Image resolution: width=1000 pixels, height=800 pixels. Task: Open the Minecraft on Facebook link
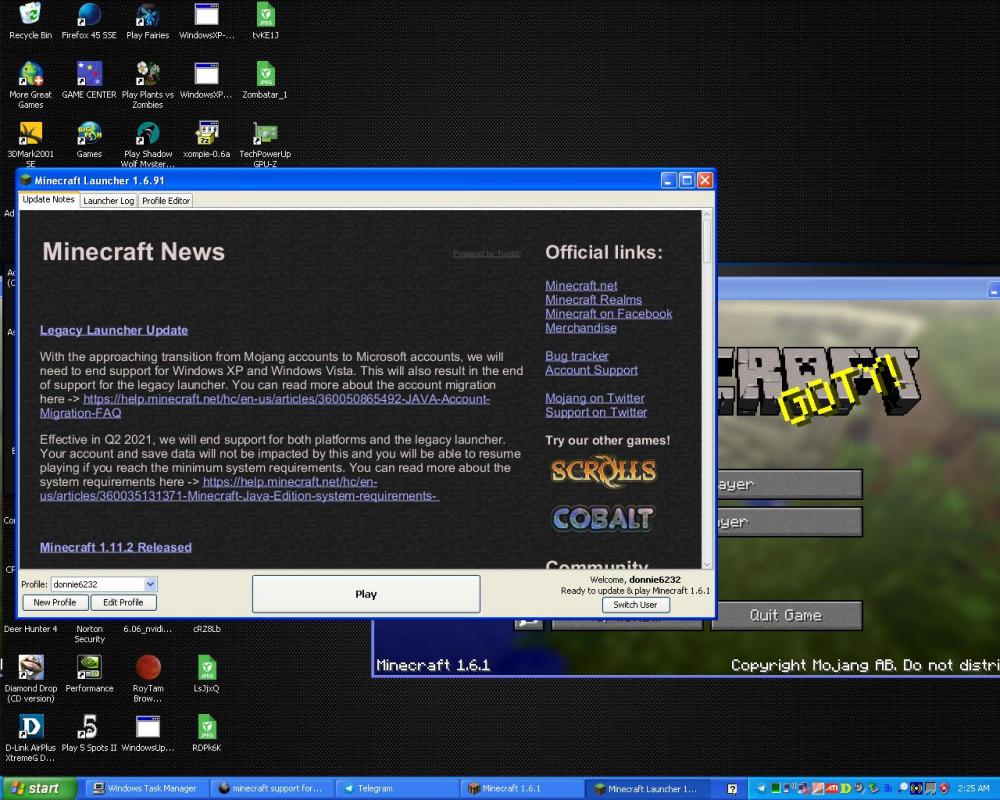608,313
